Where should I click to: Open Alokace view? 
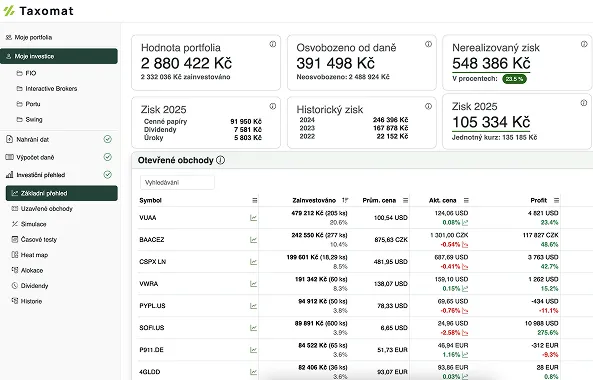pos(28,270)
